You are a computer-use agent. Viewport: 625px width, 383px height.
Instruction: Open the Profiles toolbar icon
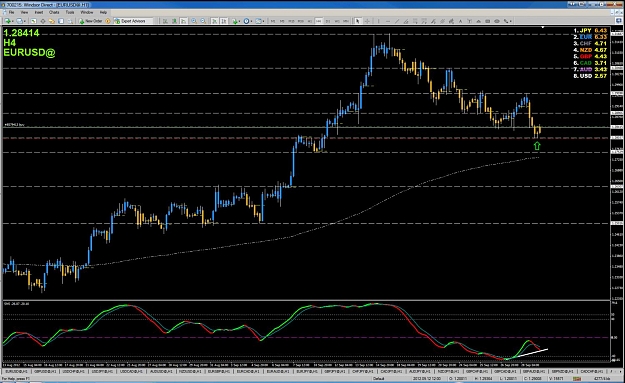19,21
